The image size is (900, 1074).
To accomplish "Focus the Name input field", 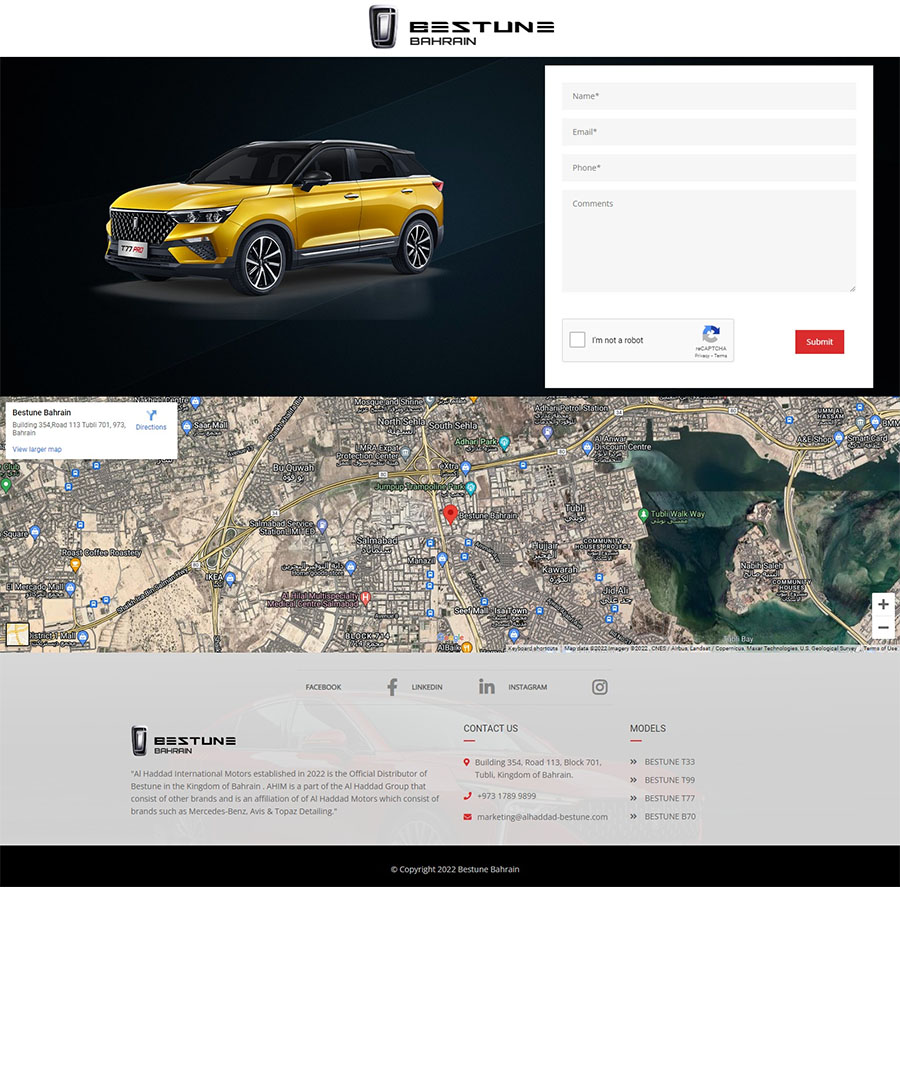I will point(709,97).
